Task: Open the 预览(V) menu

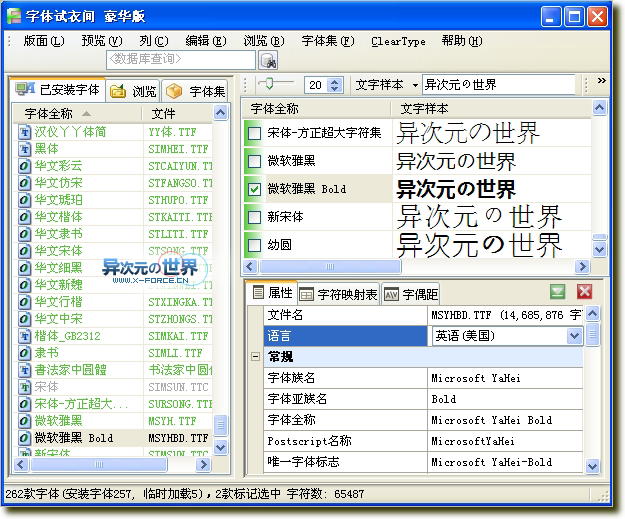Action: [x=102, y=41]
